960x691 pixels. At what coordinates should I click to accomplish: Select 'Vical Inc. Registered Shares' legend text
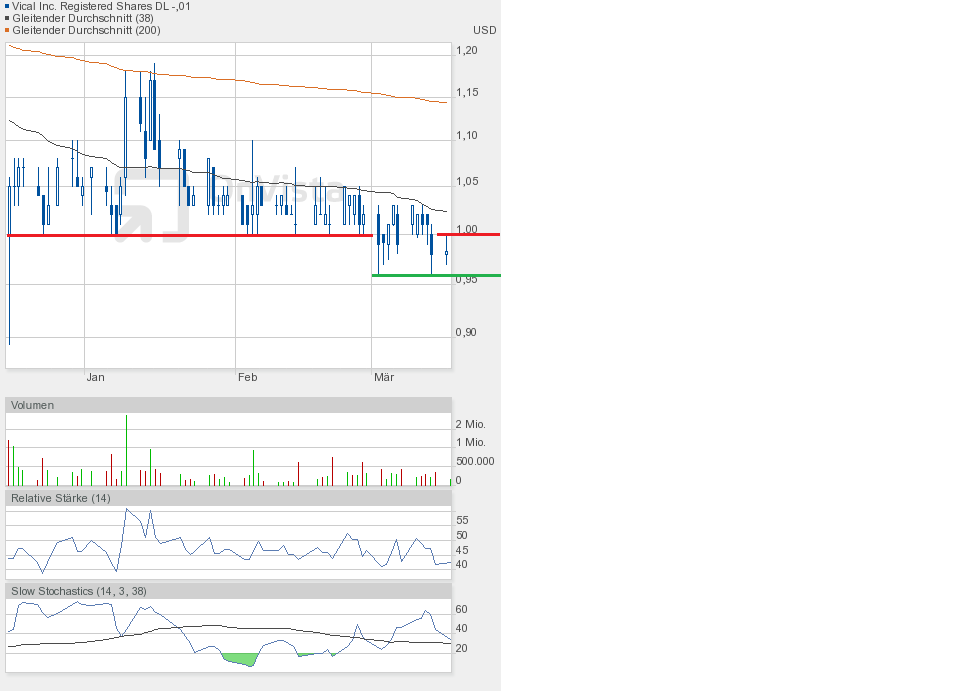(x=100, y=6)
